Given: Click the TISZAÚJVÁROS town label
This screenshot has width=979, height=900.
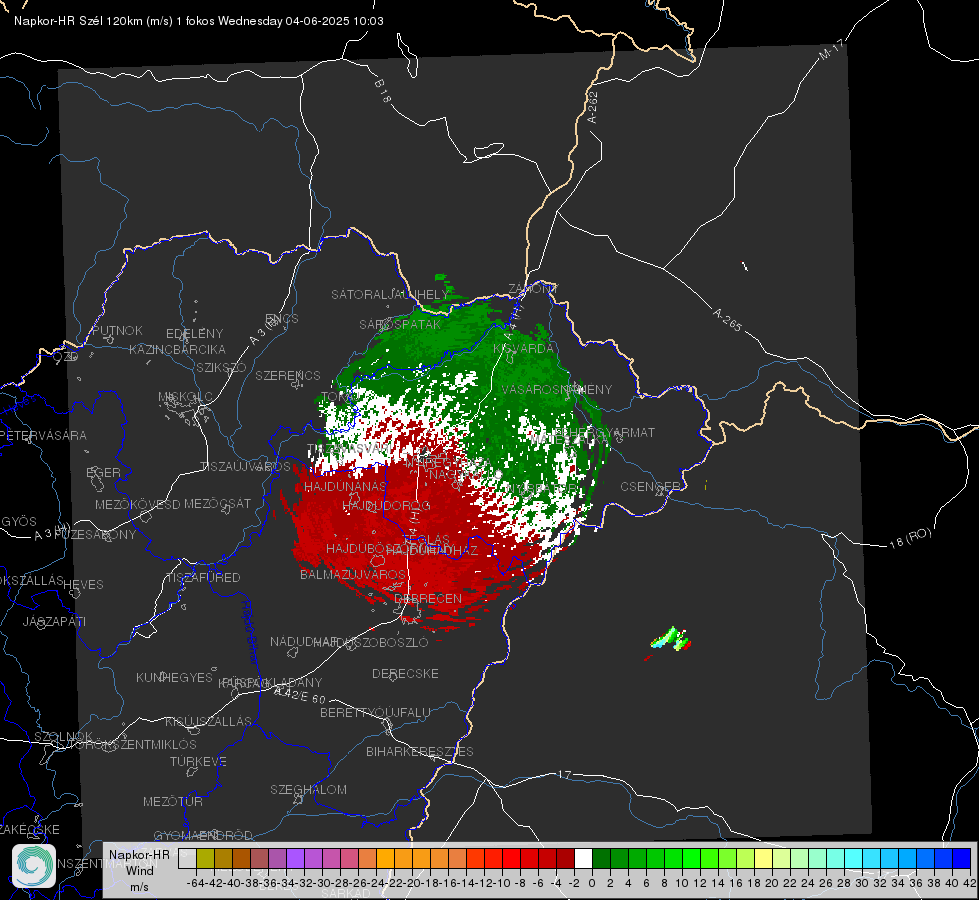Looking at the screenshot, I should 245,466.
